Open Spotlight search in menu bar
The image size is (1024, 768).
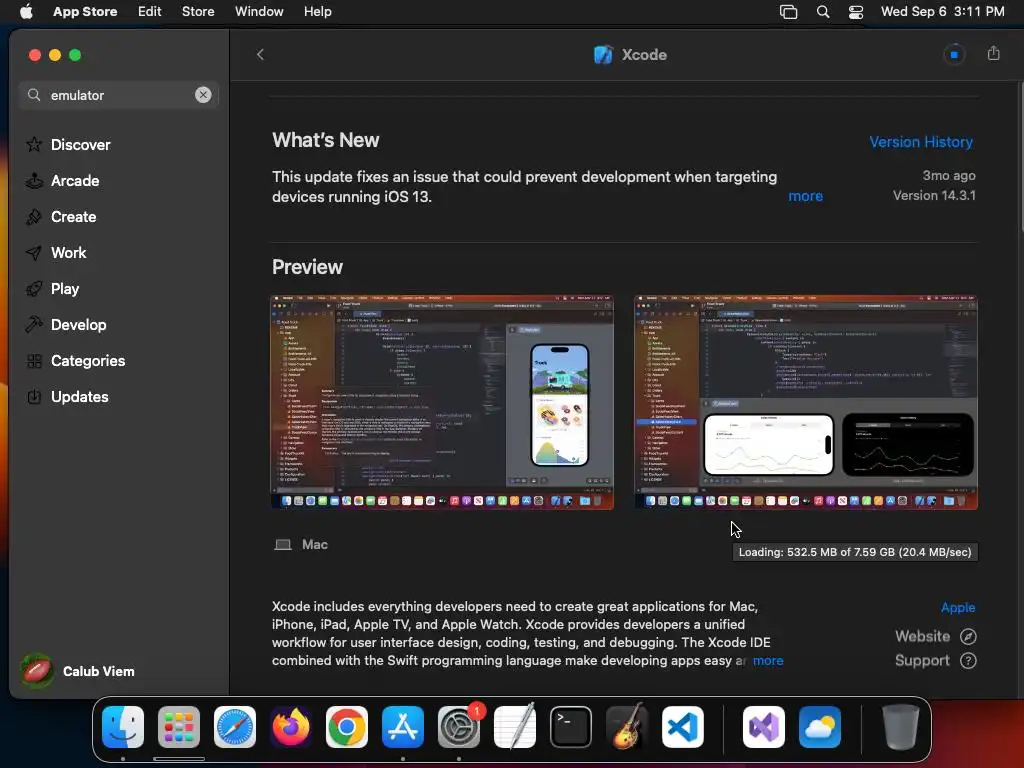point(823,12)
